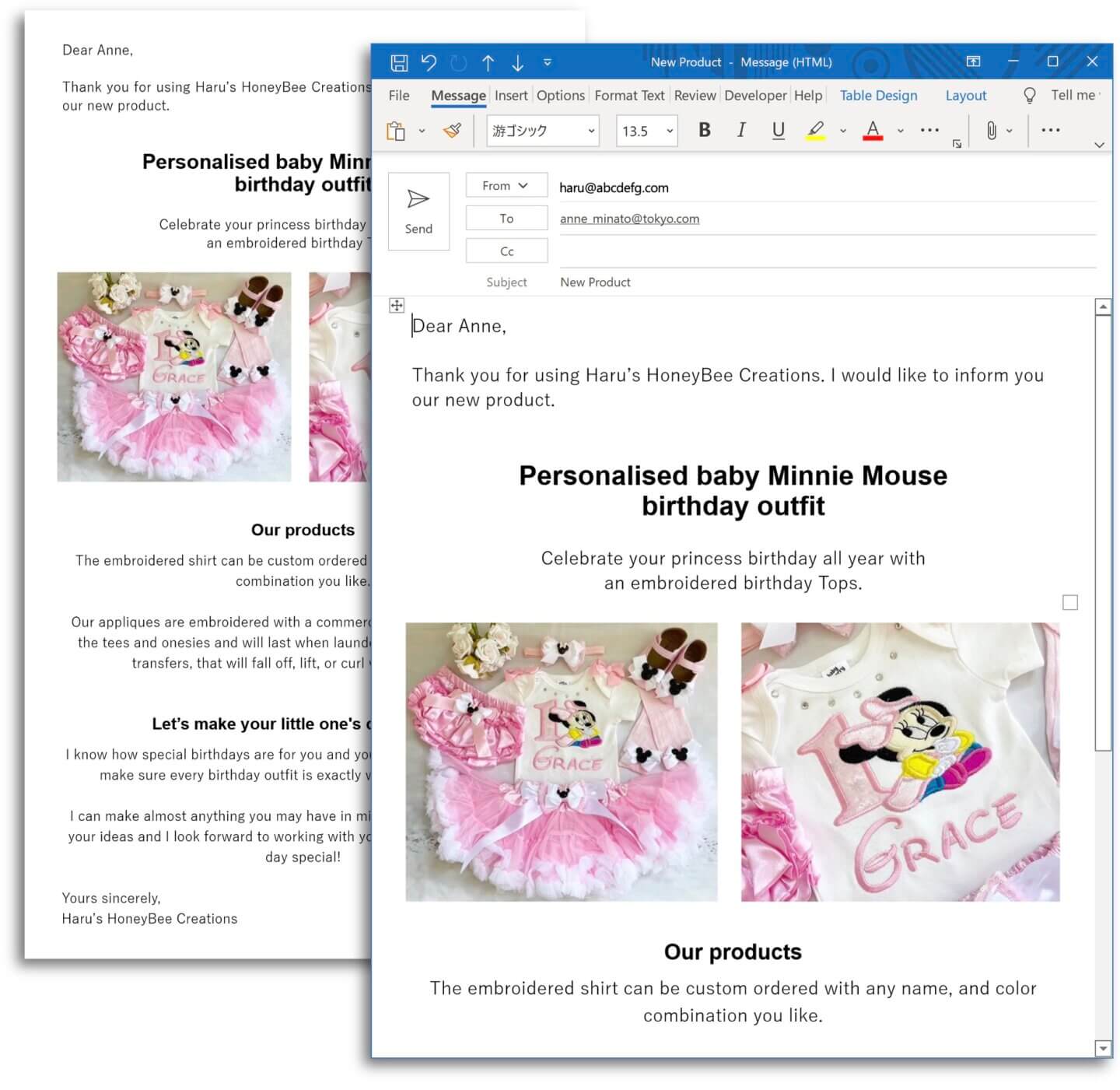Select the Grace embroidered shirt close-up photo
The image size is (1120, 1090).
(900, 762)
